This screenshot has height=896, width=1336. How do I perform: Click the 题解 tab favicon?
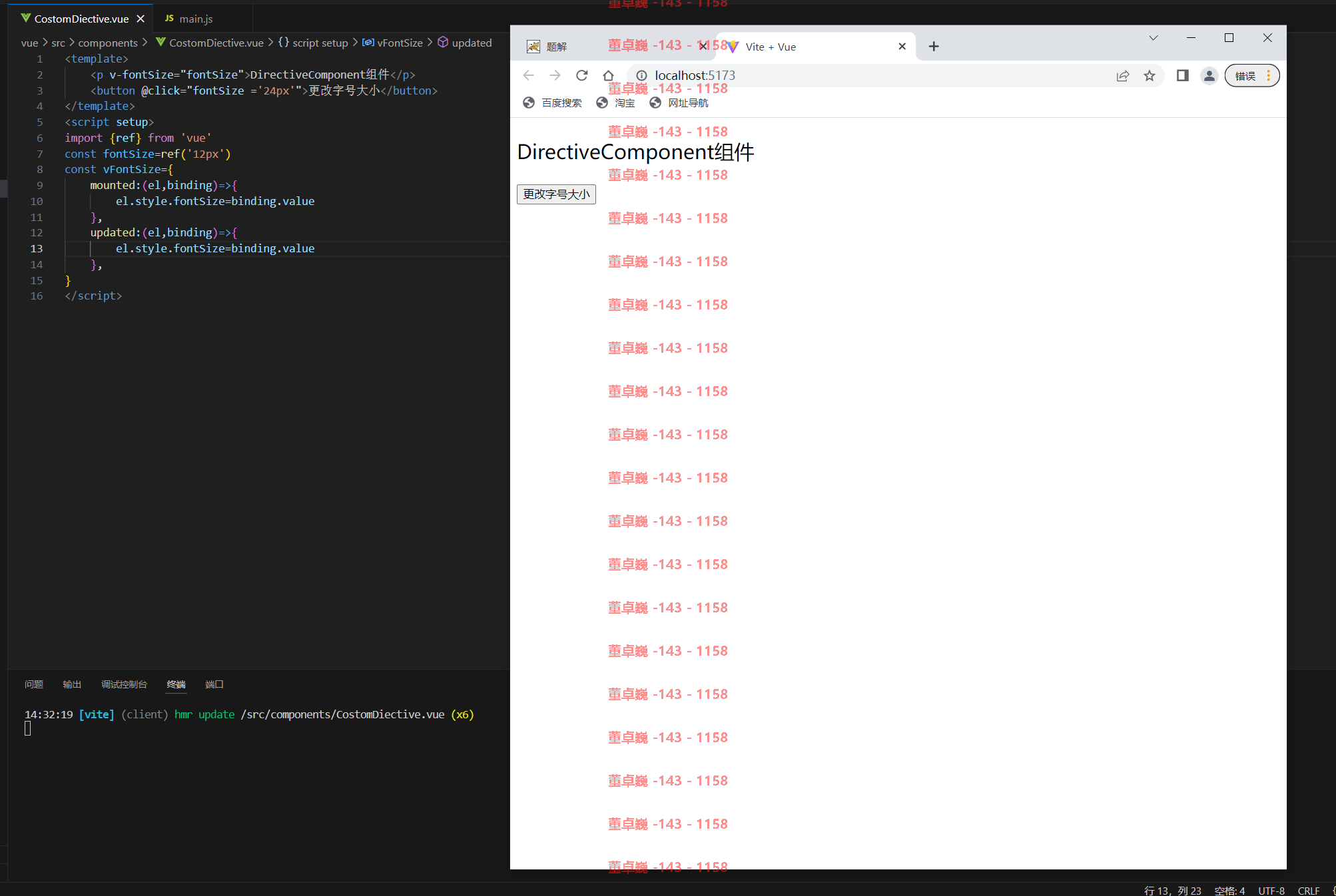[533, 47]
